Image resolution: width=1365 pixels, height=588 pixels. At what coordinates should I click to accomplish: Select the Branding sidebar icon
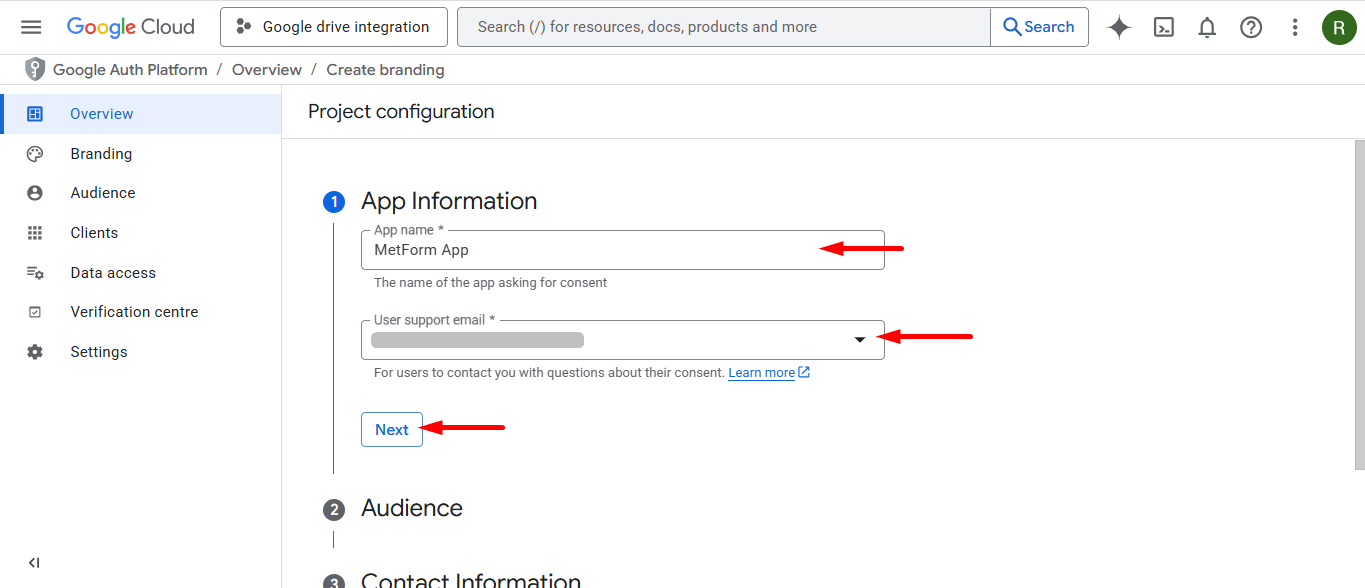coord(34,153)
